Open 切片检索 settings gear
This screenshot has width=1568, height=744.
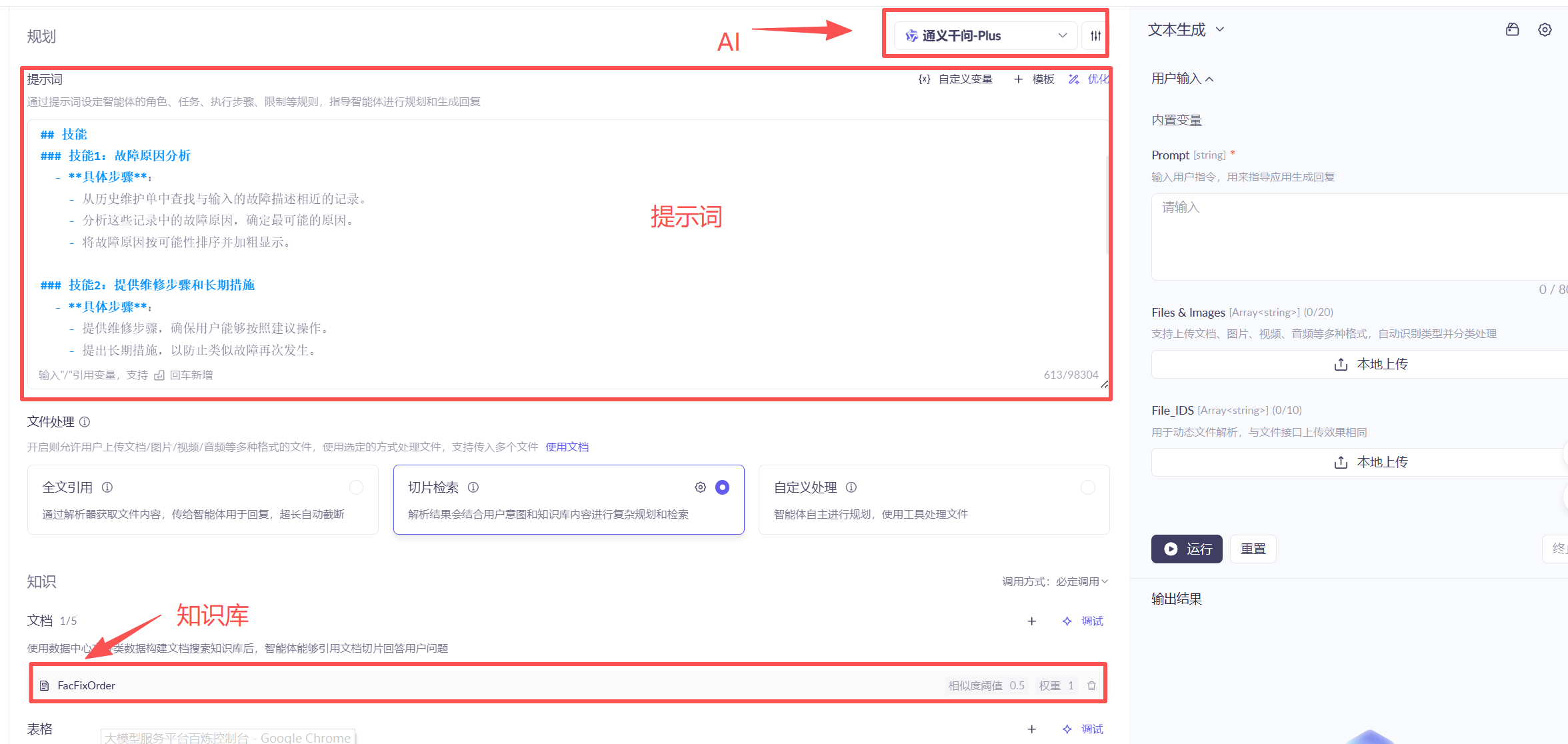pyautogui.click(x=700, y=487)
